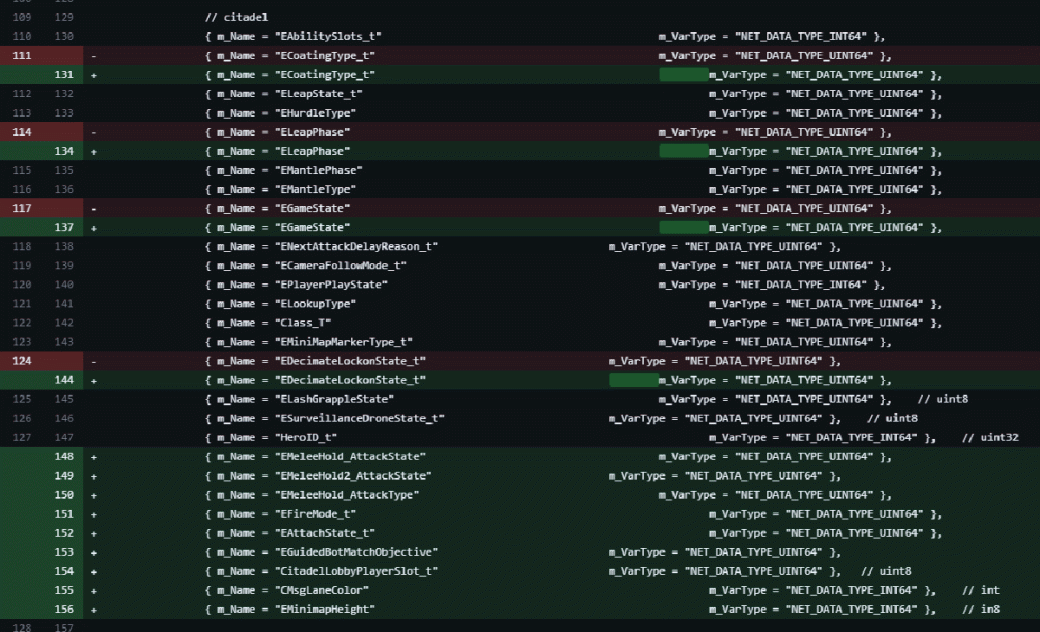
Task: Select the "EMeleeHold_AttackState" name string
Action: (350, 457)
